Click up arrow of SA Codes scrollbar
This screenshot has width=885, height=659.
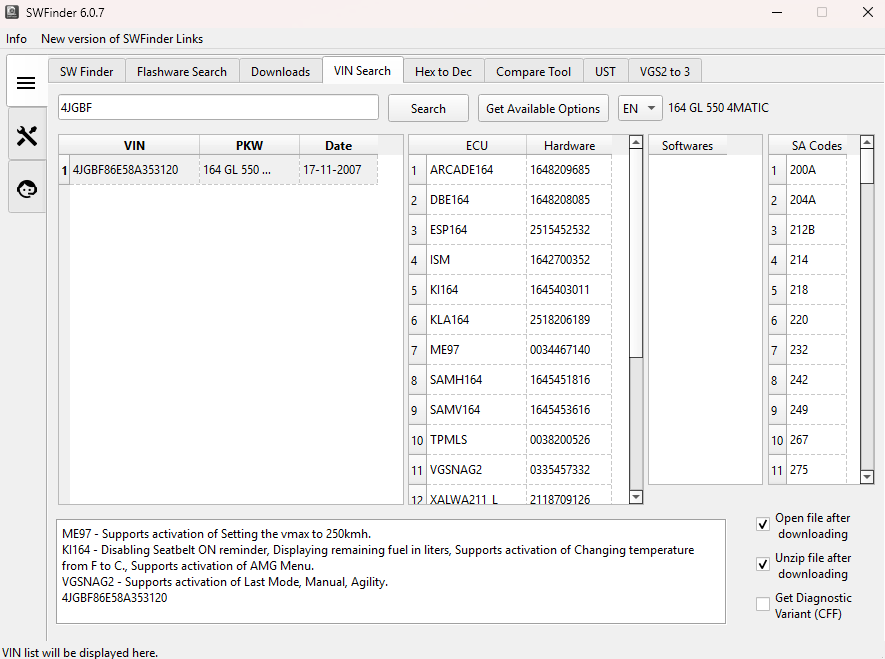point(868,142)
